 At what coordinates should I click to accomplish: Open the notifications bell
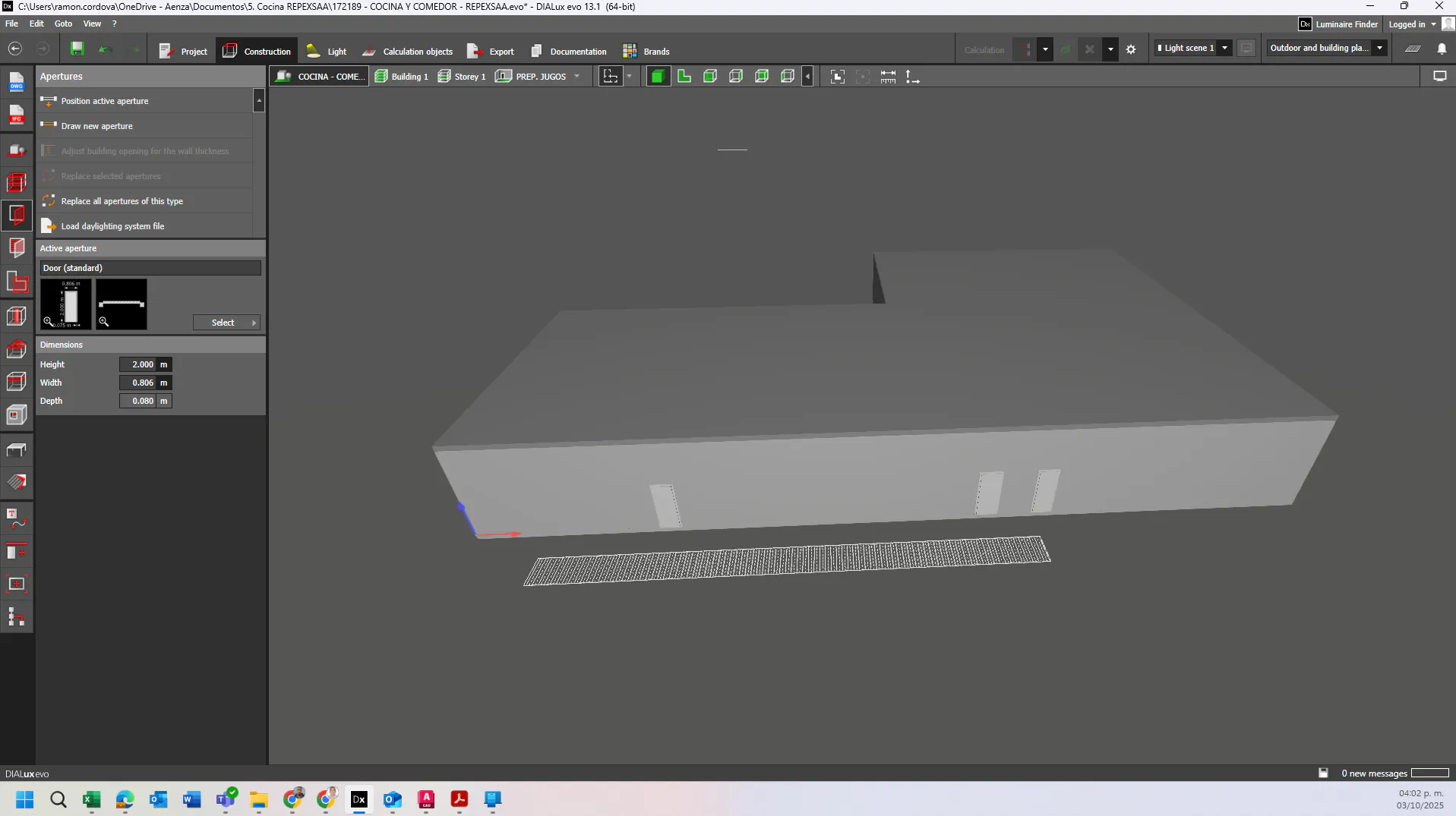(x=1442, y=49)
